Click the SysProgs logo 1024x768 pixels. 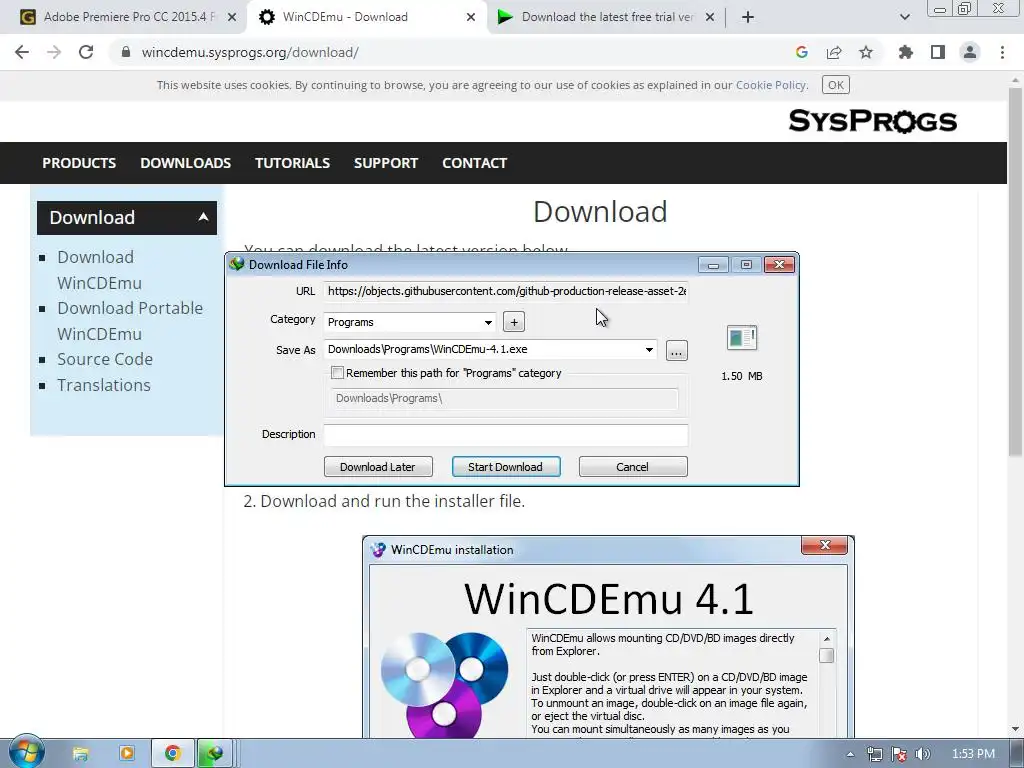(872, 121)
